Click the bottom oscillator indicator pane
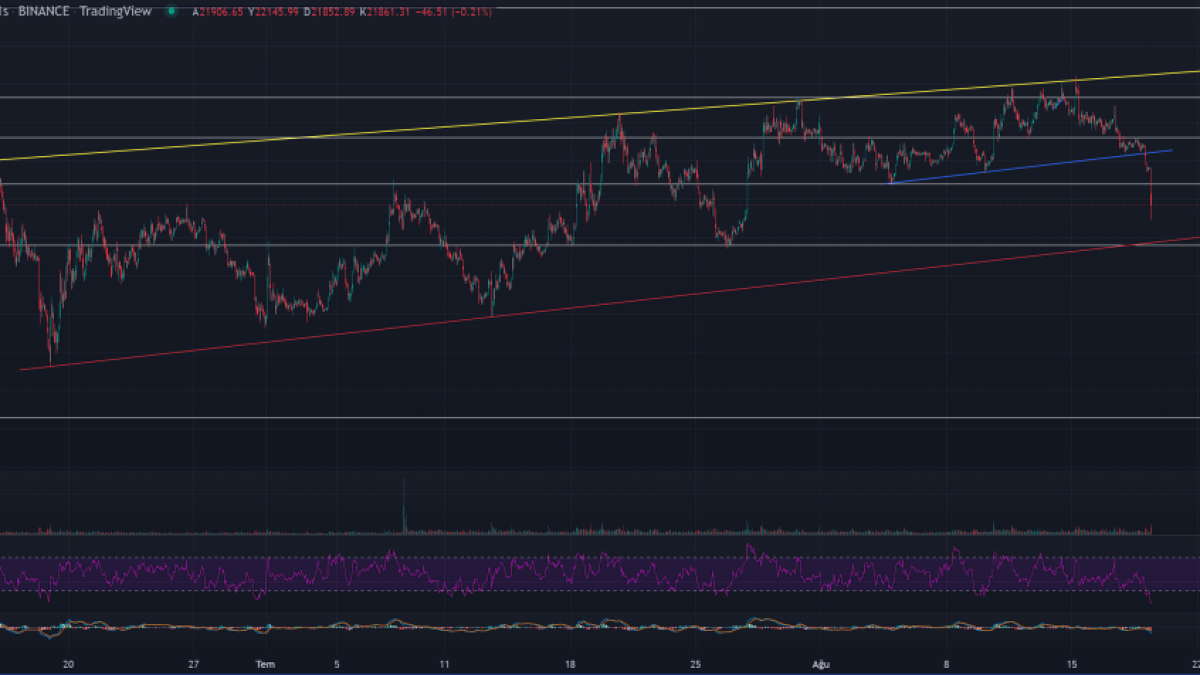Screen dimensions: 1200x675 [x=600, y=627]
